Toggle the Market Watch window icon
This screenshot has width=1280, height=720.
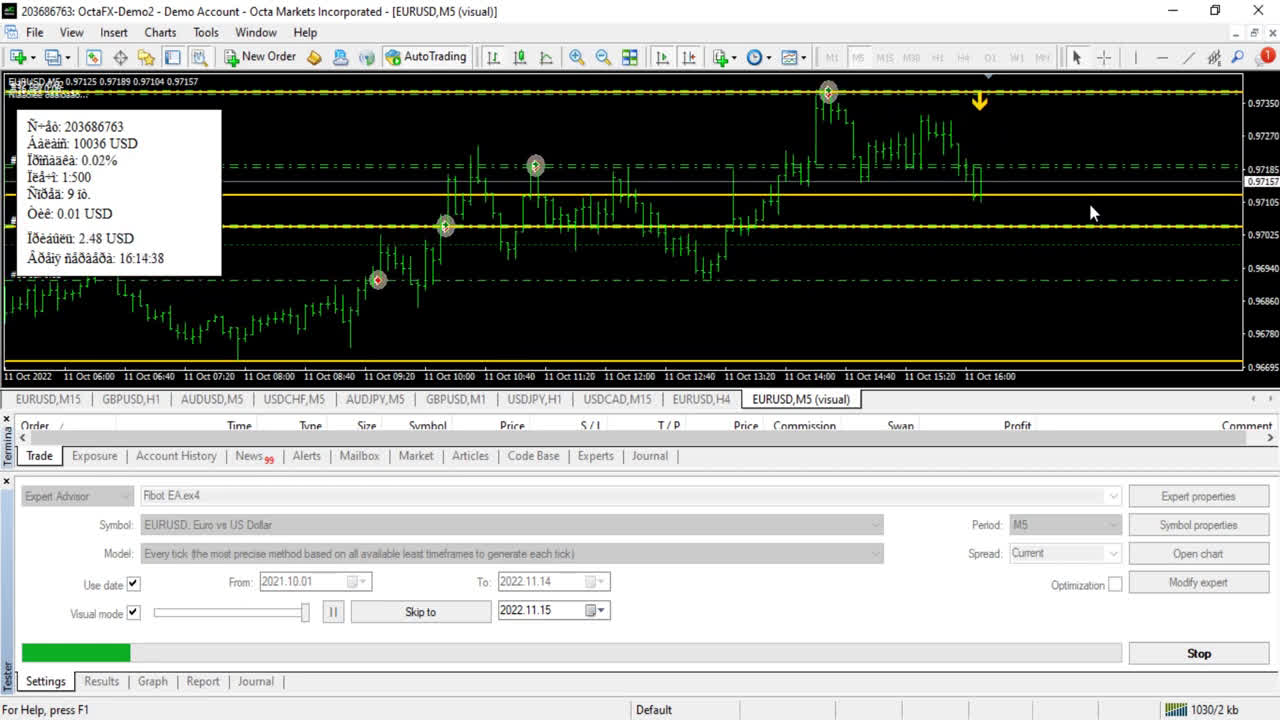(x=93, y=57)
